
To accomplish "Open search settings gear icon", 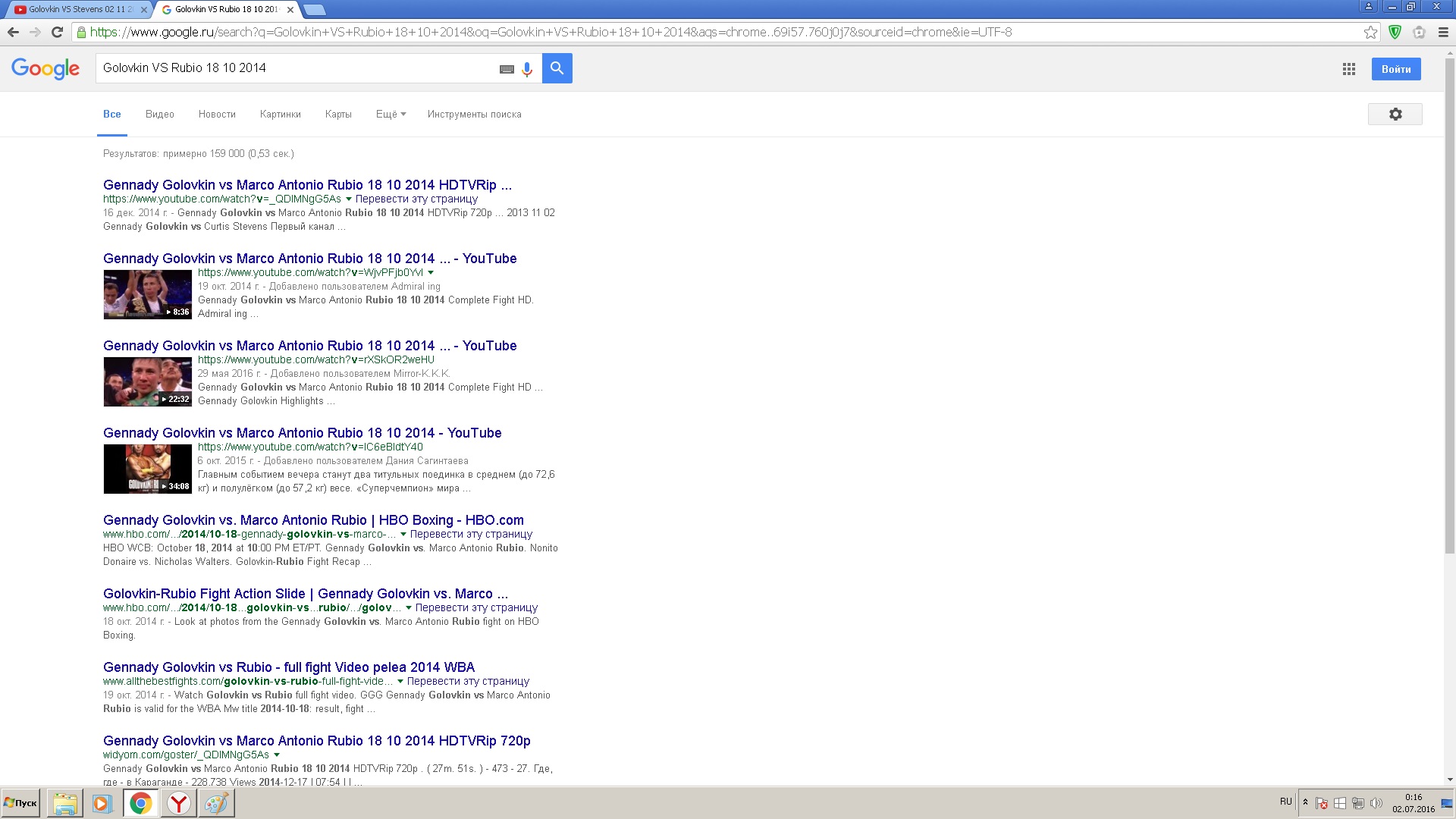I will [x=1395, y=114].
